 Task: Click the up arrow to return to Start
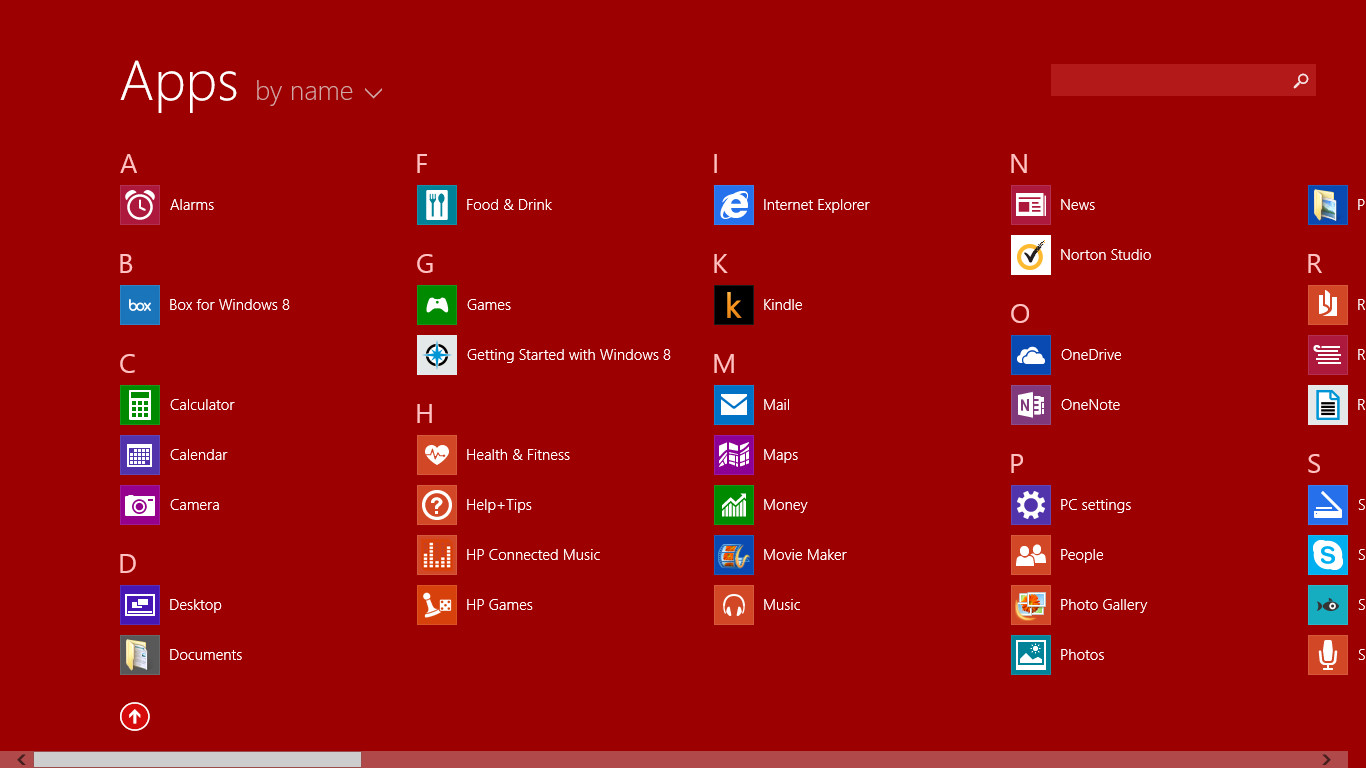(135, 716)
